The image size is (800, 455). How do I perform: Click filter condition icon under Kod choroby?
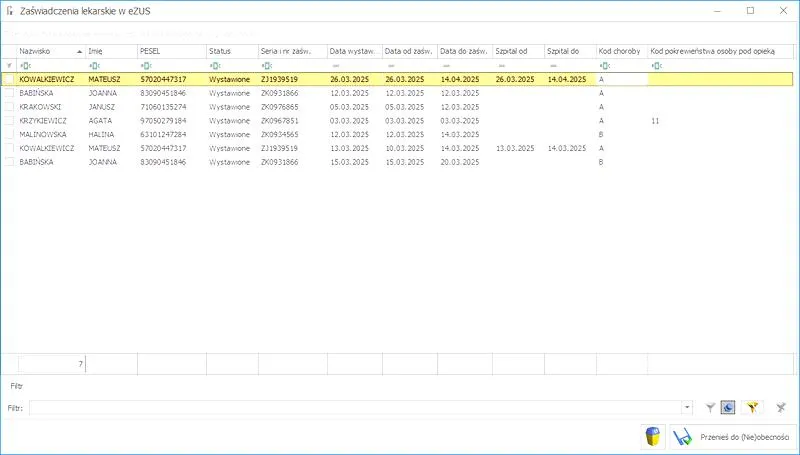click(605, 66)
